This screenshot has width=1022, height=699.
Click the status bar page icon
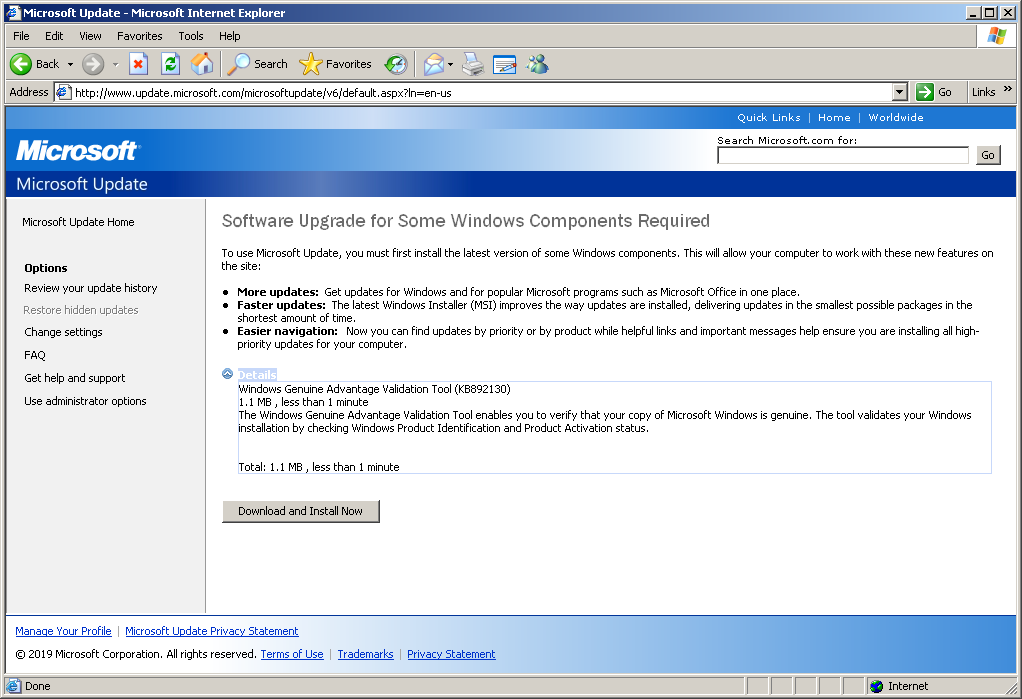[x=13, y=686]
